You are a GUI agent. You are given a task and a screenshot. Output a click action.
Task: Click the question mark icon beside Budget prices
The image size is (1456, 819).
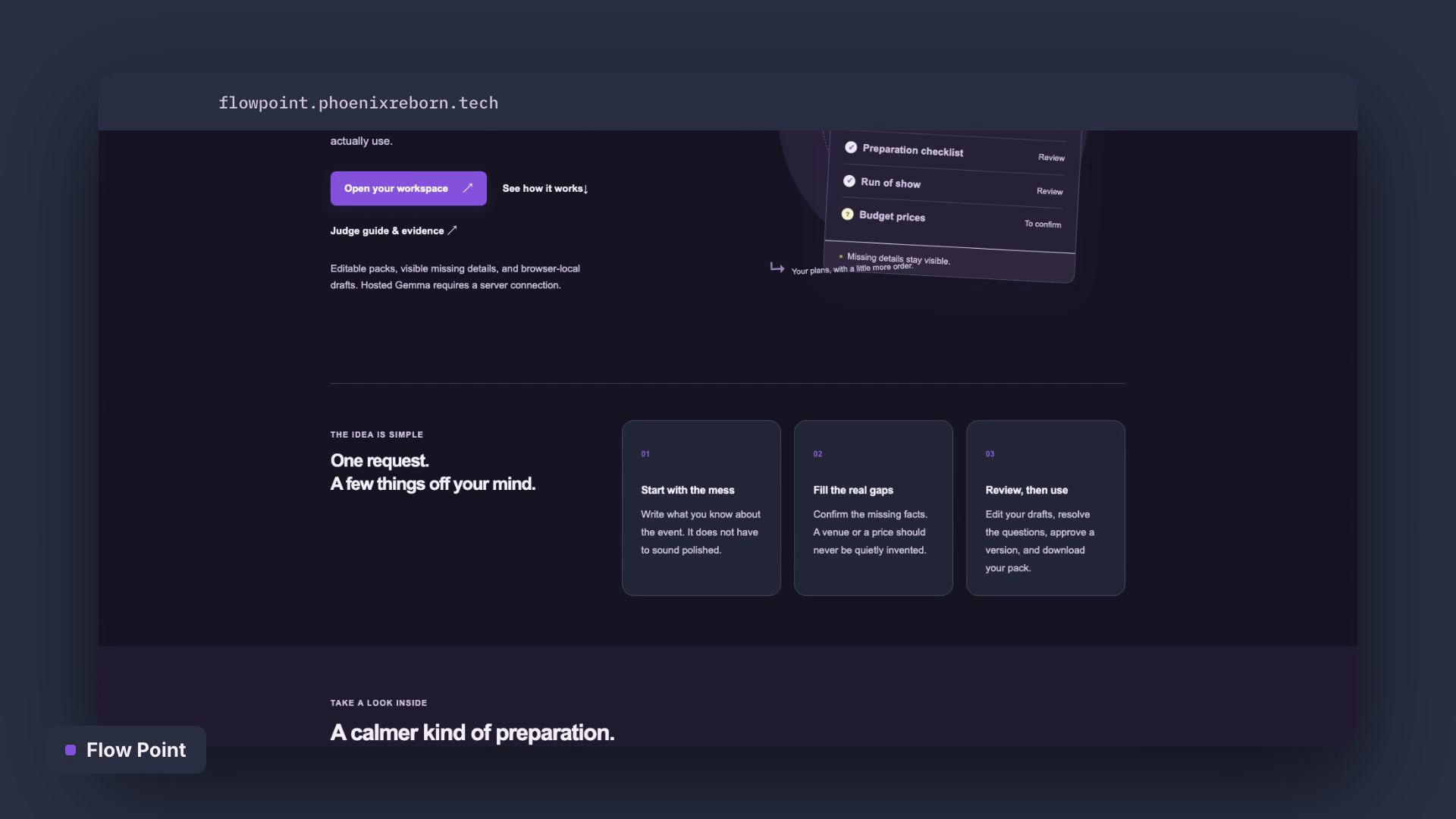[x=847, y=214]
